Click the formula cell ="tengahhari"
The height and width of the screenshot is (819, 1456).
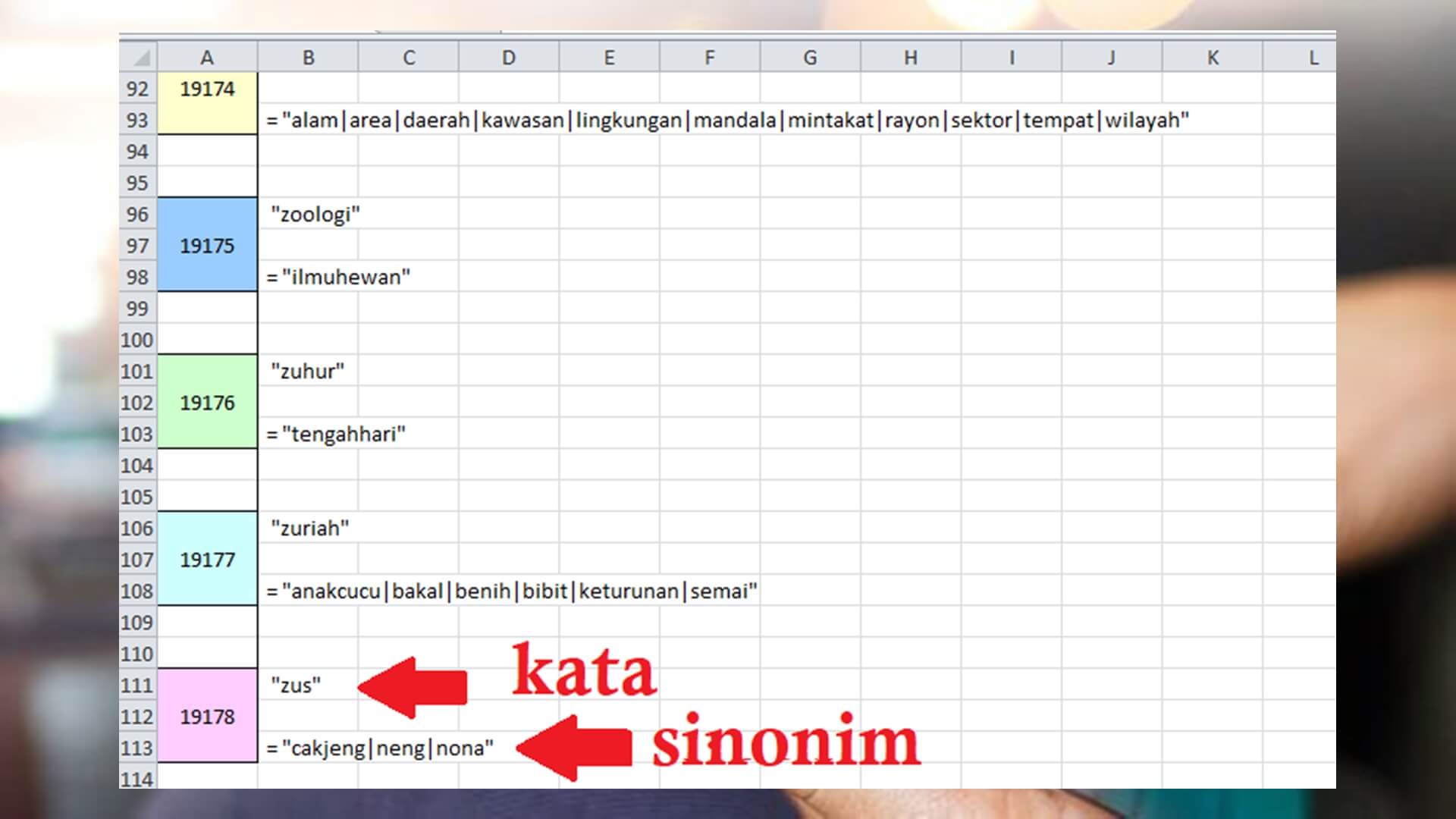click(308, 434)
